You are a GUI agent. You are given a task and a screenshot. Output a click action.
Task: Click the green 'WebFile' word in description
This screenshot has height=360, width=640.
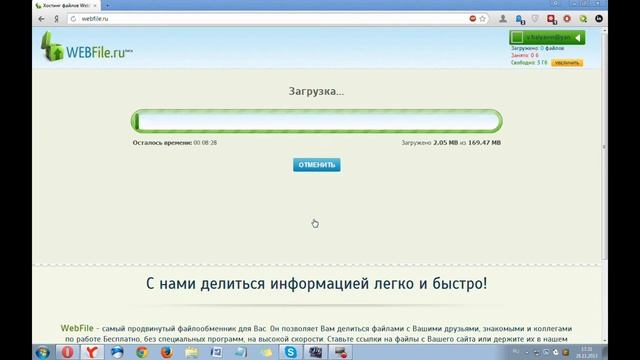[x=77, y=328]
